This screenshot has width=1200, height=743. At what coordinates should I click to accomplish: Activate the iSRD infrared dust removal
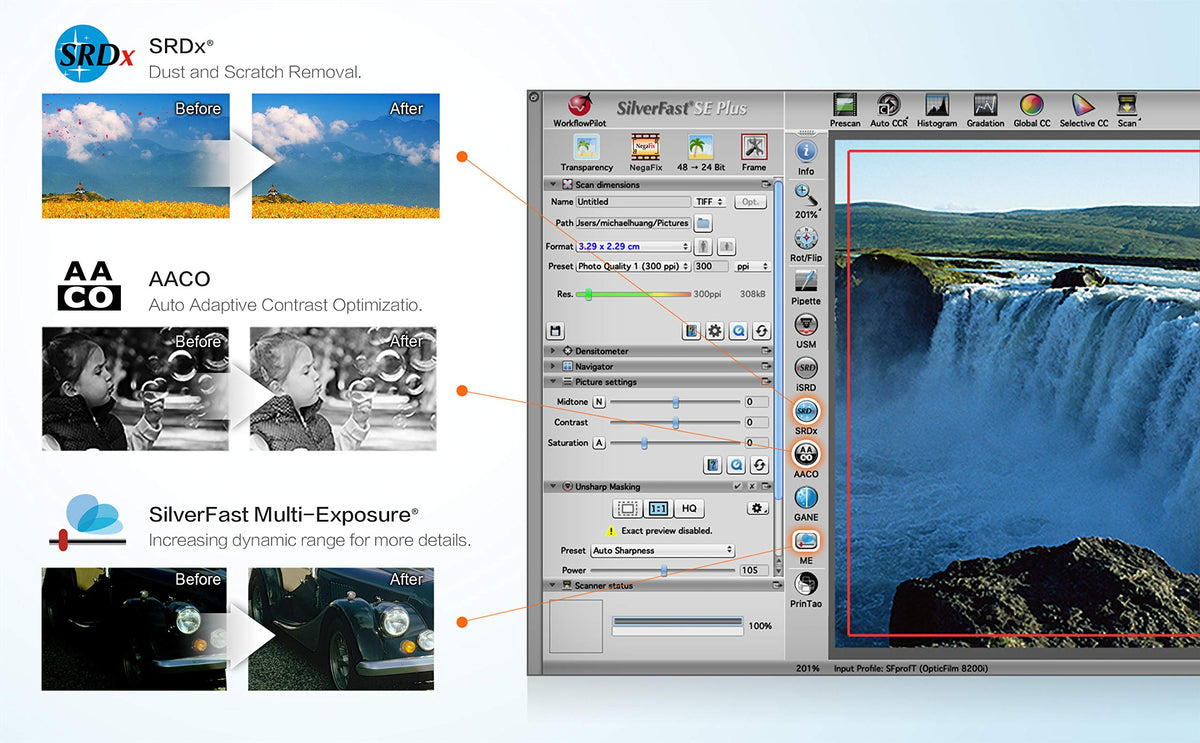tap(805, 369)
